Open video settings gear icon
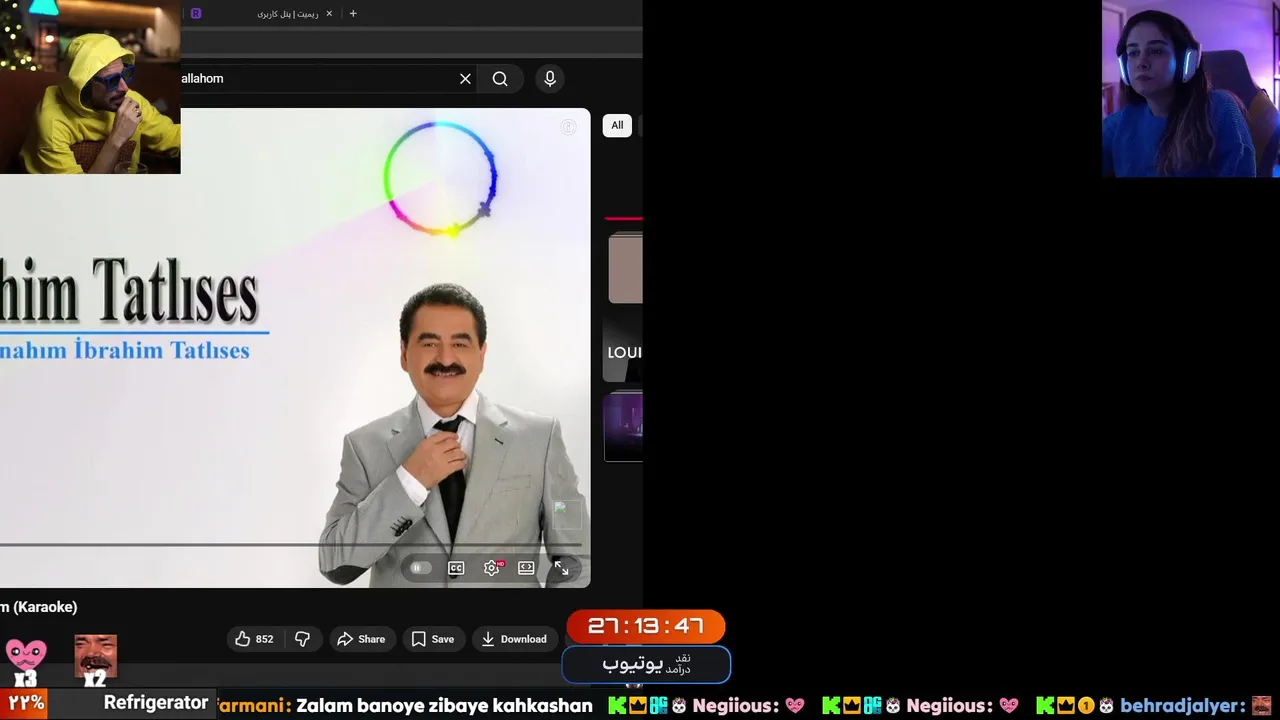Viewport: 1280px width, 720px height. 491,568
